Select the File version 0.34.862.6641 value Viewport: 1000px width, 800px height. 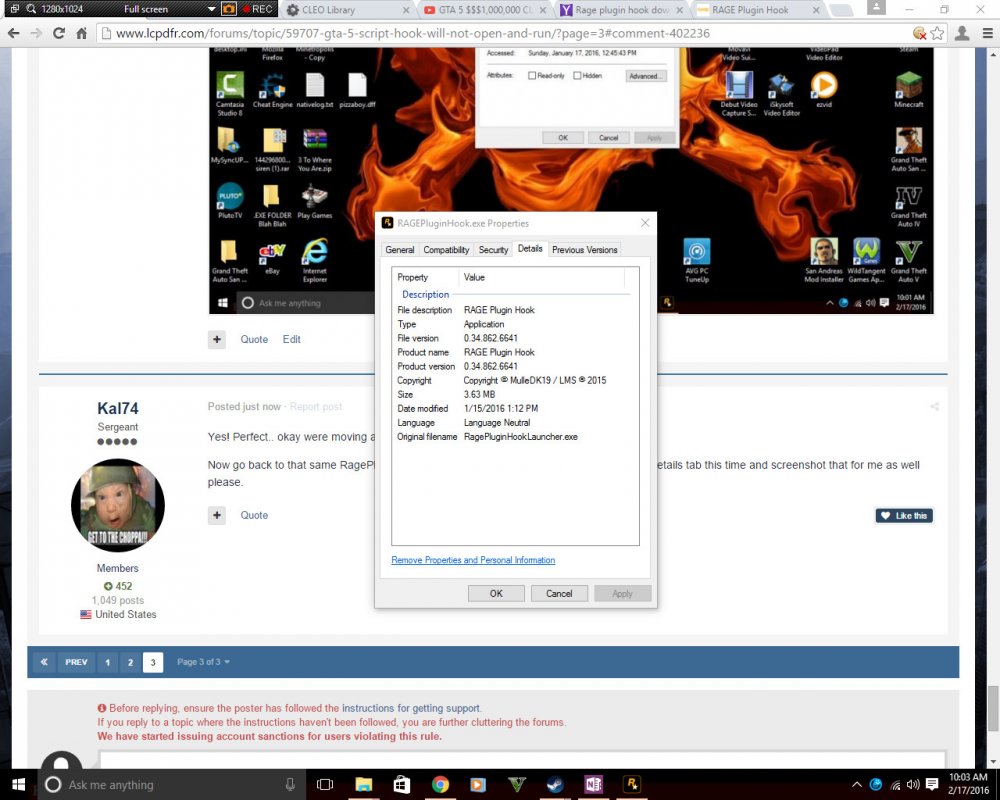coord(490,338)
